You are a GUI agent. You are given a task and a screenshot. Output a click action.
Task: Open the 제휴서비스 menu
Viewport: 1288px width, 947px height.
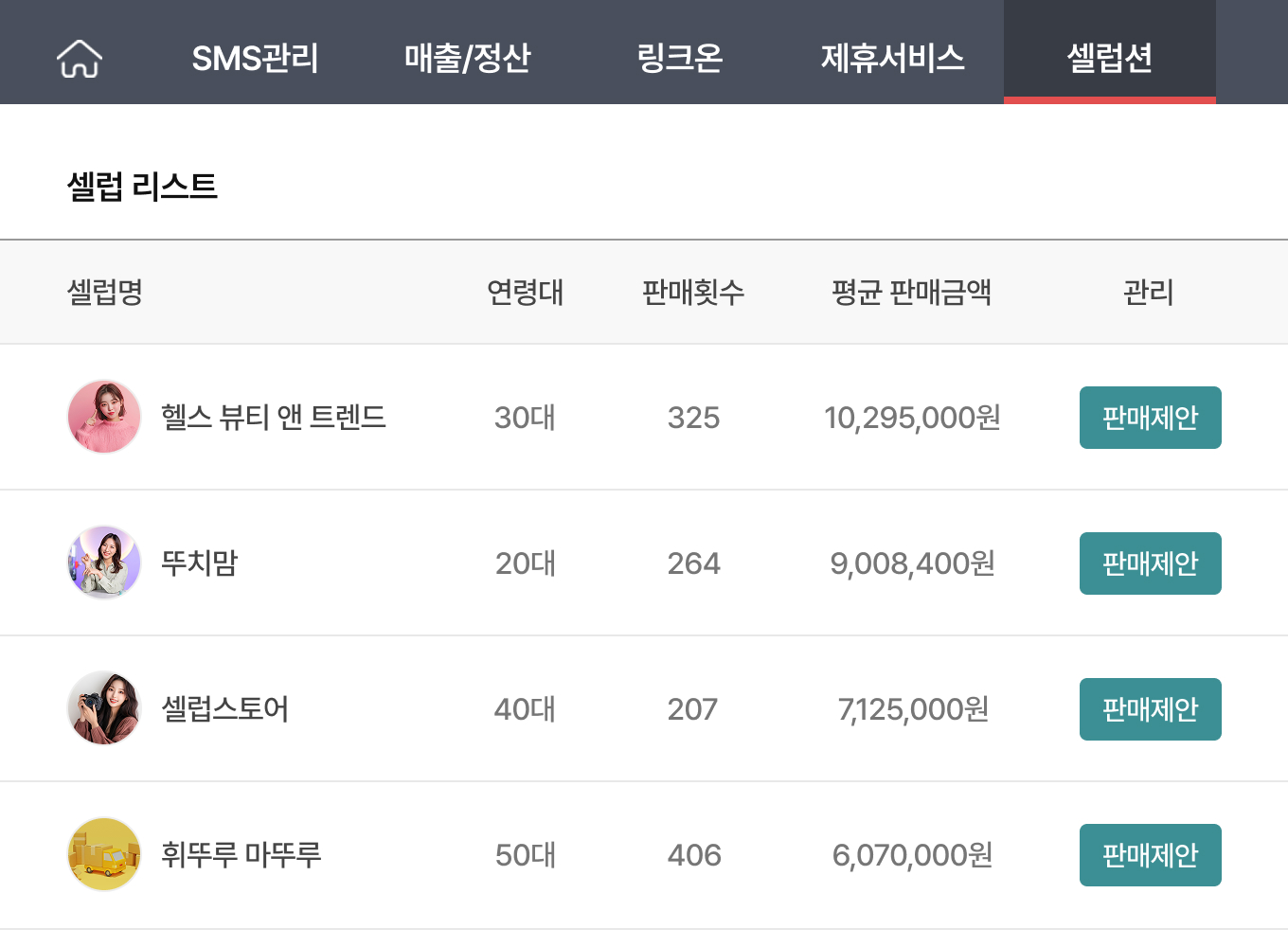coord(891,58)
